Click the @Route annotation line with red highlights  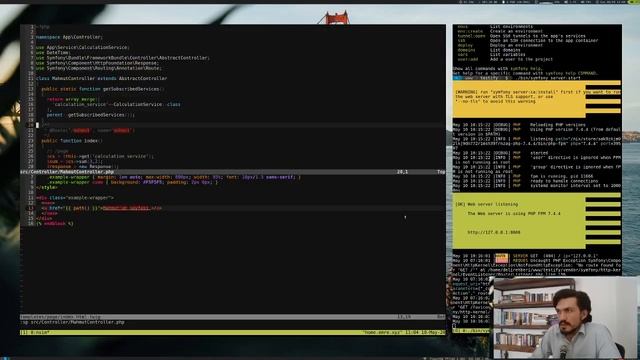pos(91,131)
